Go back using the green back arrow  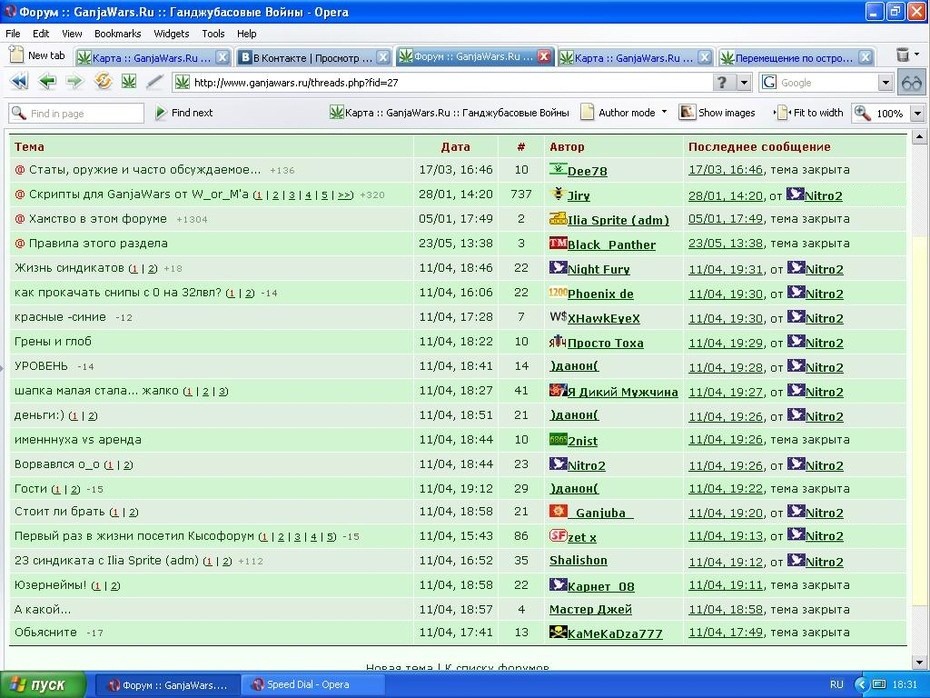tap(47, 81)
